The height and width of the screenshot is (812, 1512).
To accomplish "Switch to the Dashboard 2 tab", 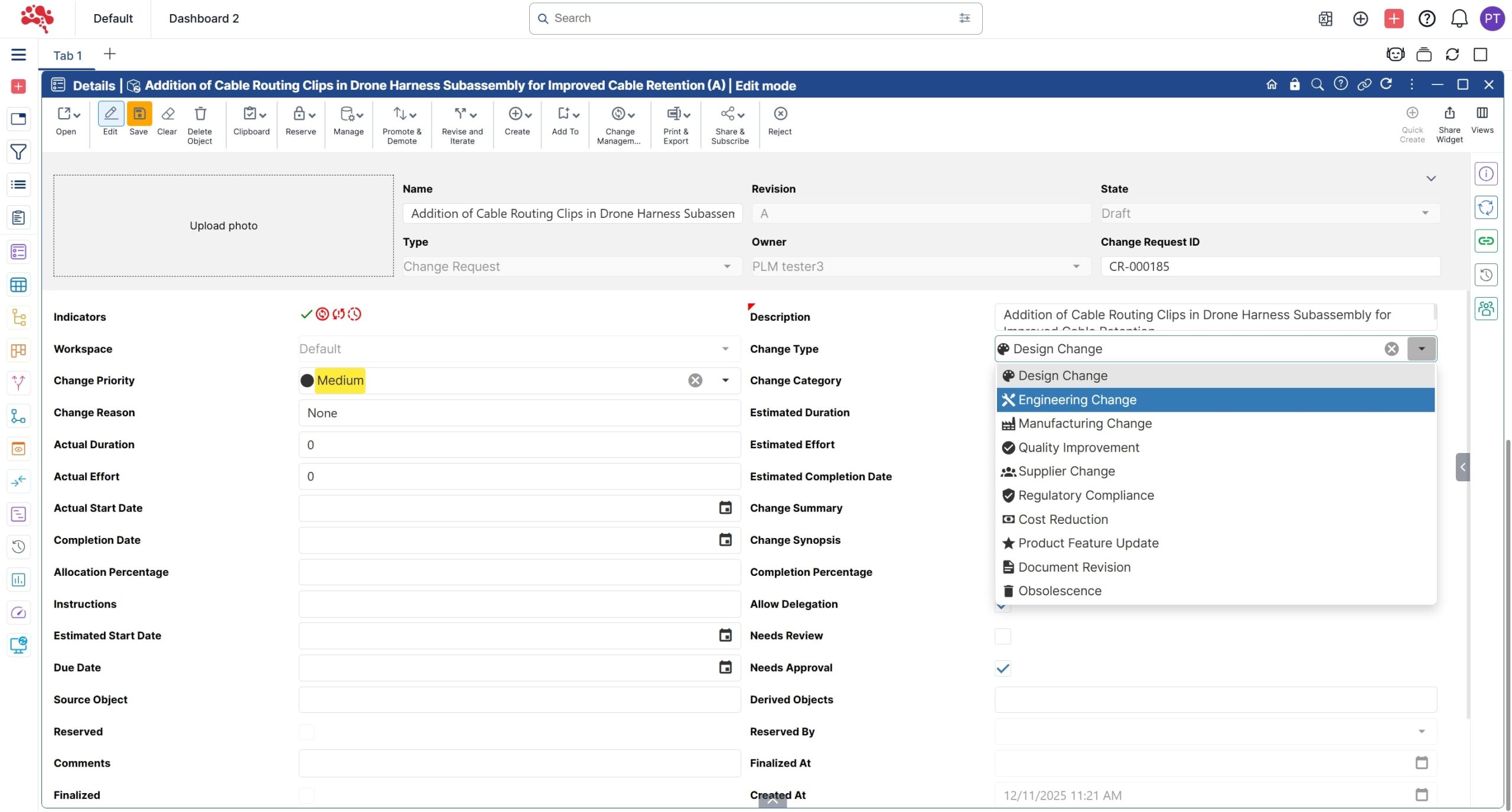I will 204,18.
